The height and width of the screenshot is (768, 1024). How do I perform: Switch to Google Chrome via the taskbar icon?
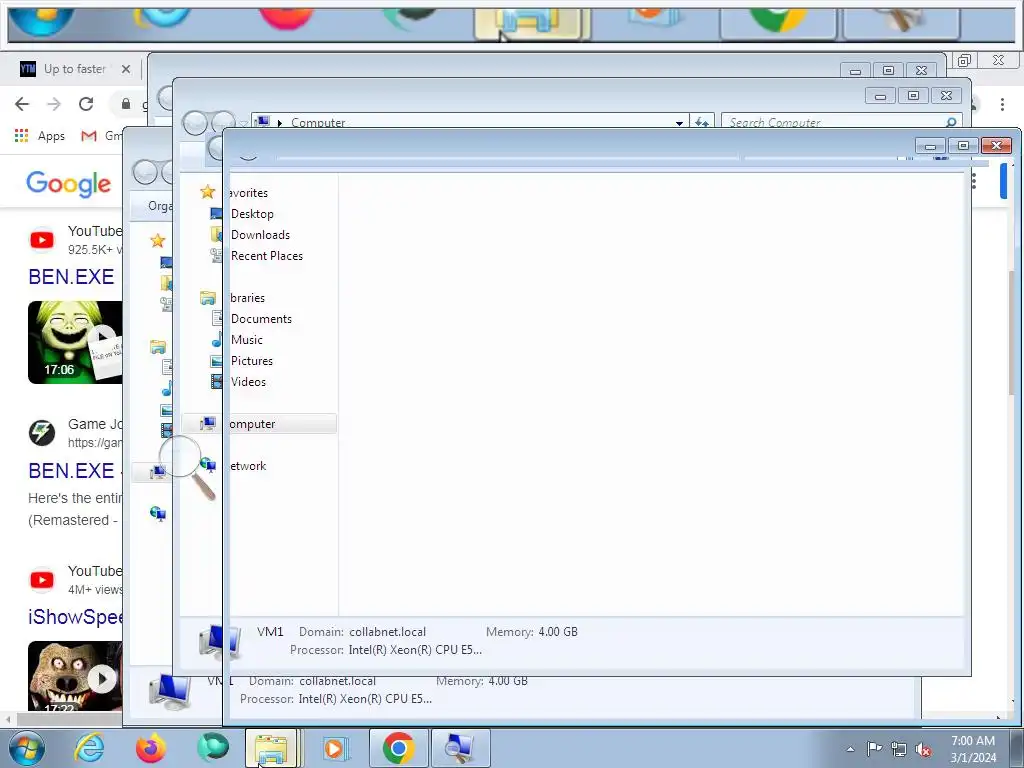click(398, 748)
